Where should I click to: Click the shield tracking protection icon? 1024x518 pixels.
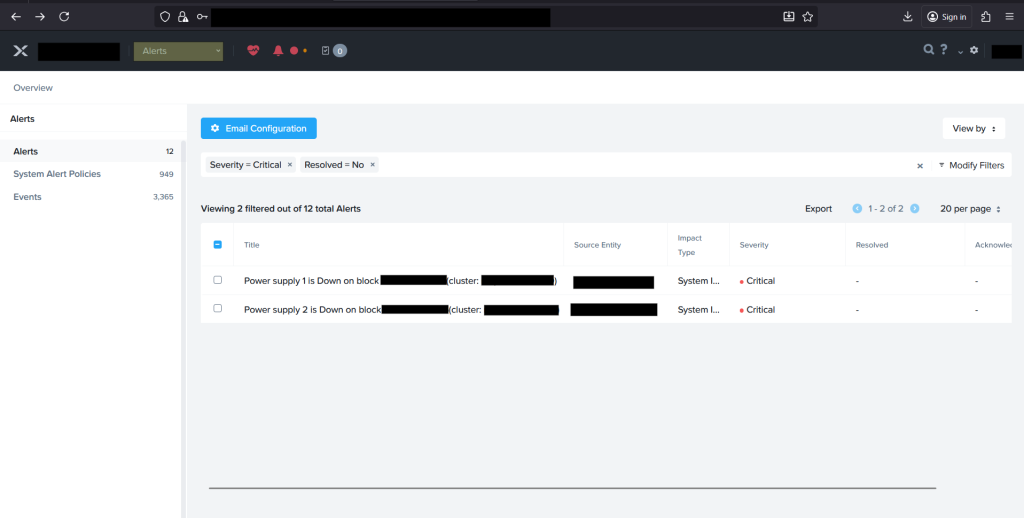(x=165, y=17)
